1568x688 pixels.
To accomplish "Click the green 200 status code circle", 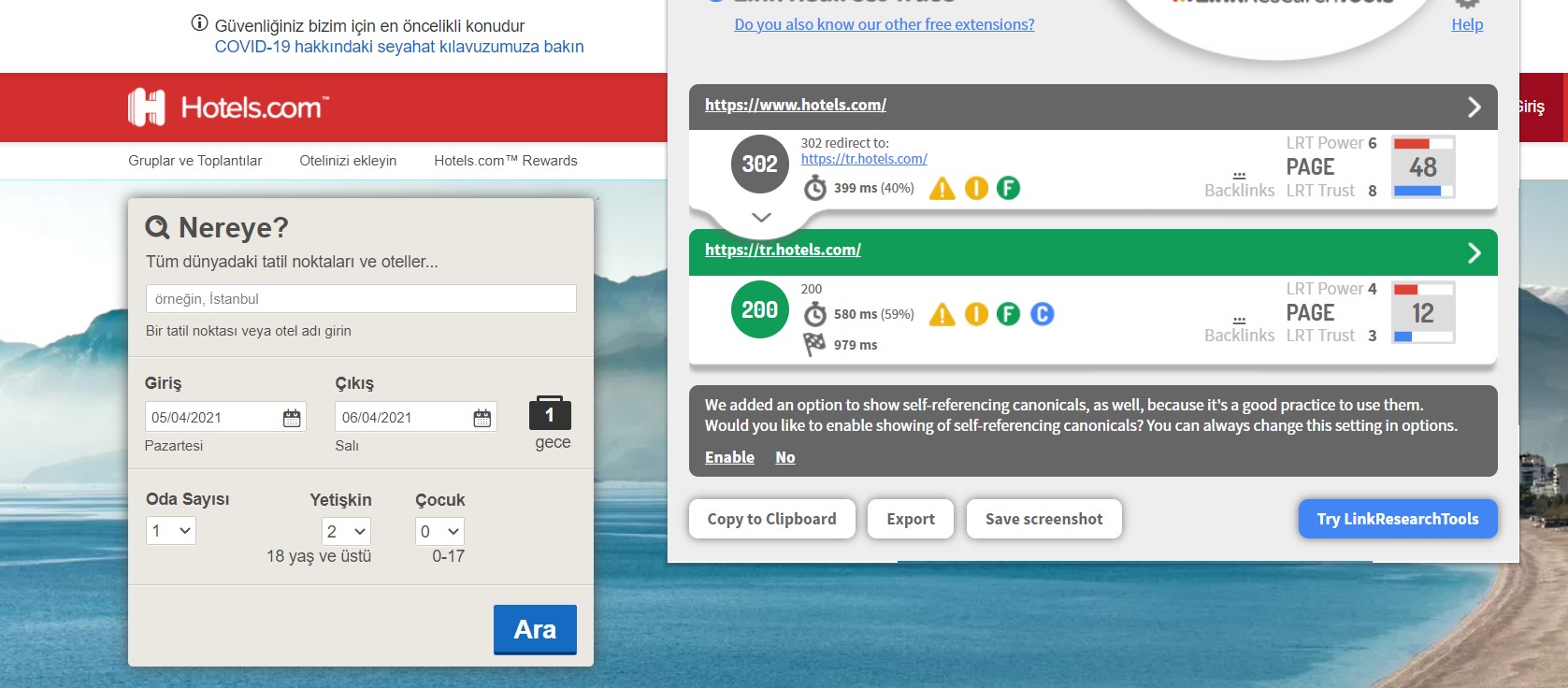I will coord(759,309).
